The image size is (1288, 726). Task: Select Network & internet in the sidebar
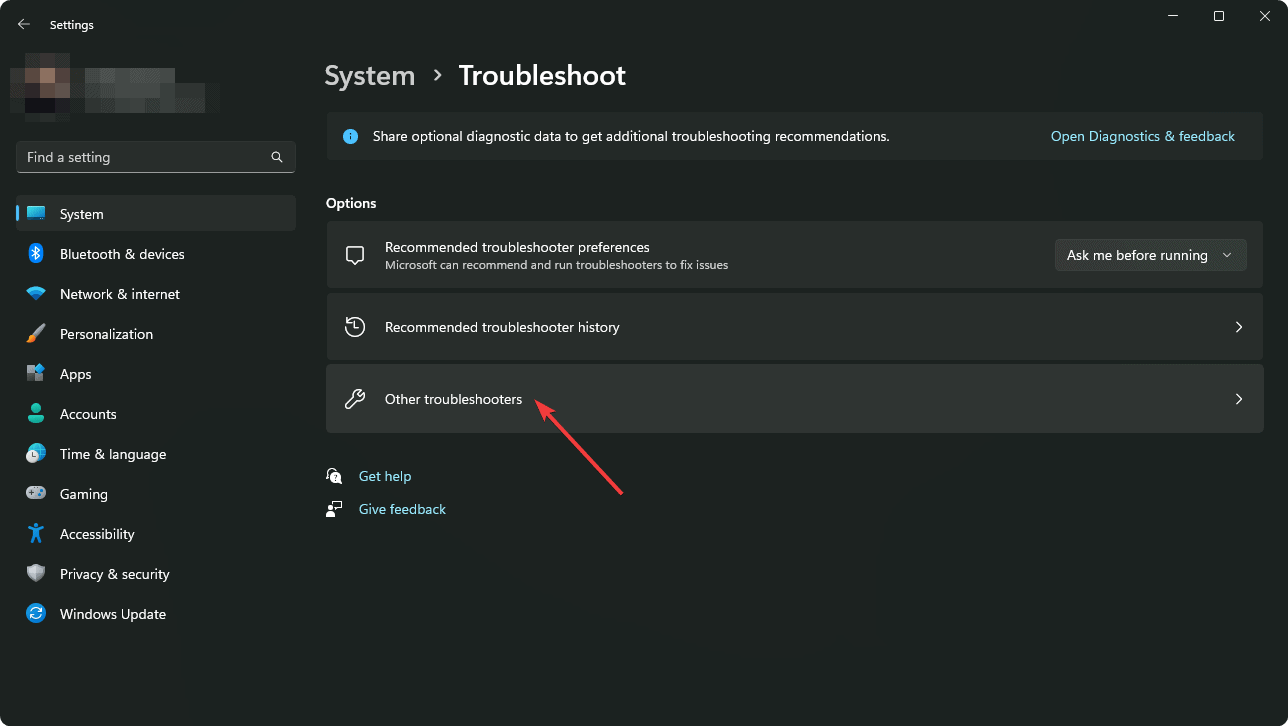point(120,294)
